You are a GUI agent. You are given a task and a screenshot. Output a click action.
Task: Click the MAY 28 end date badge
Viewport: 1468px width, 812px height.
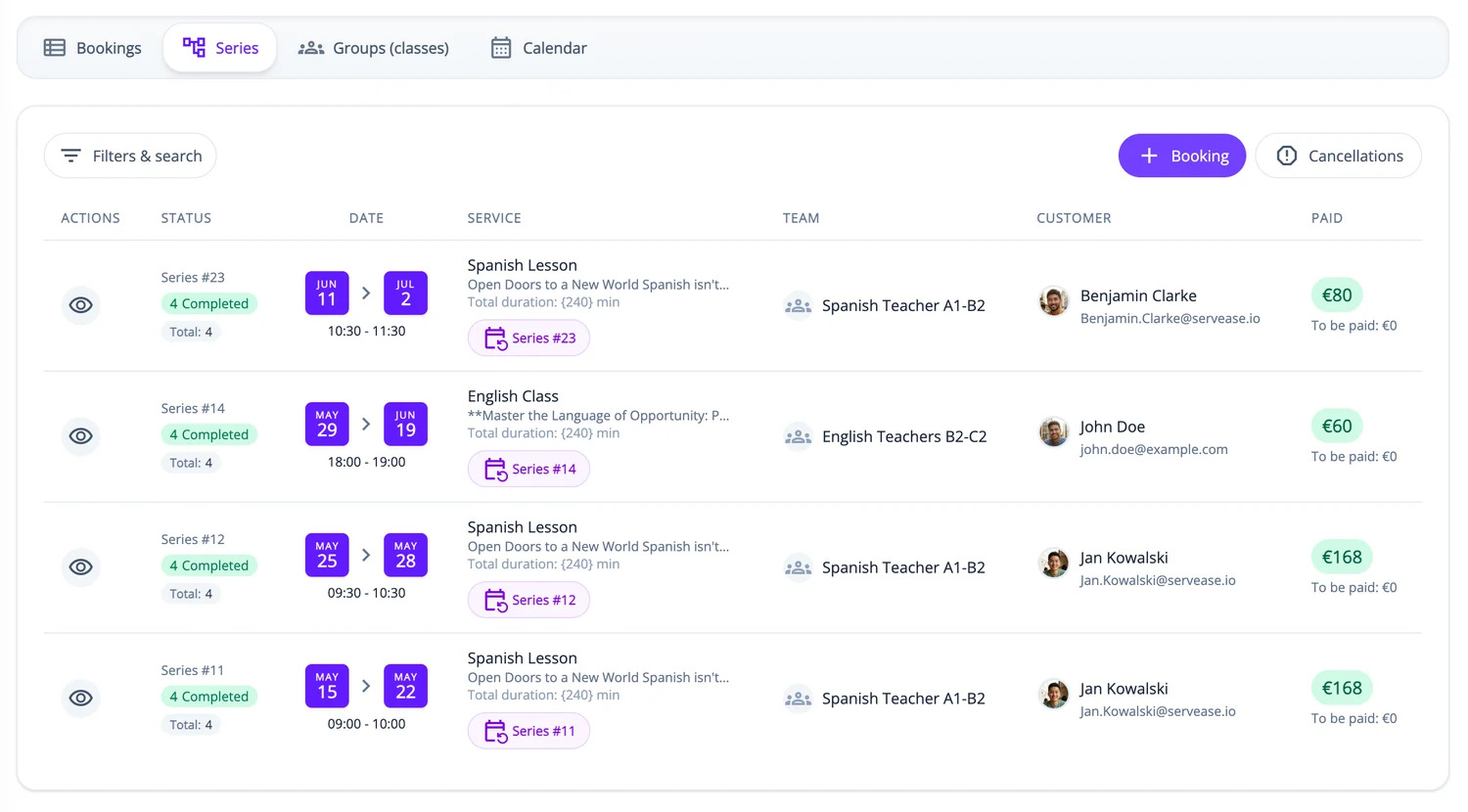point(405,556)
